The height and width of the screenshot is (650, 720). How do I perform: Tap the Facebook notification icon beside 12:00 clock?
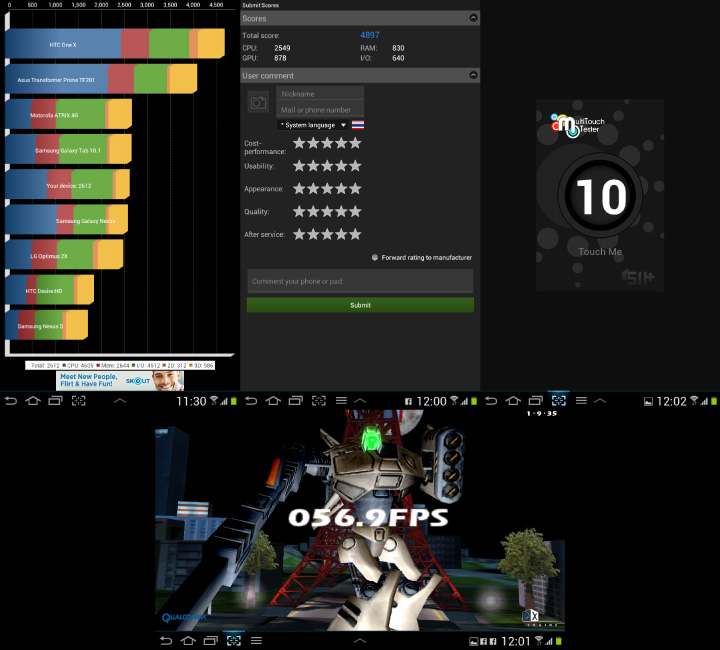[x=408, y=402]
